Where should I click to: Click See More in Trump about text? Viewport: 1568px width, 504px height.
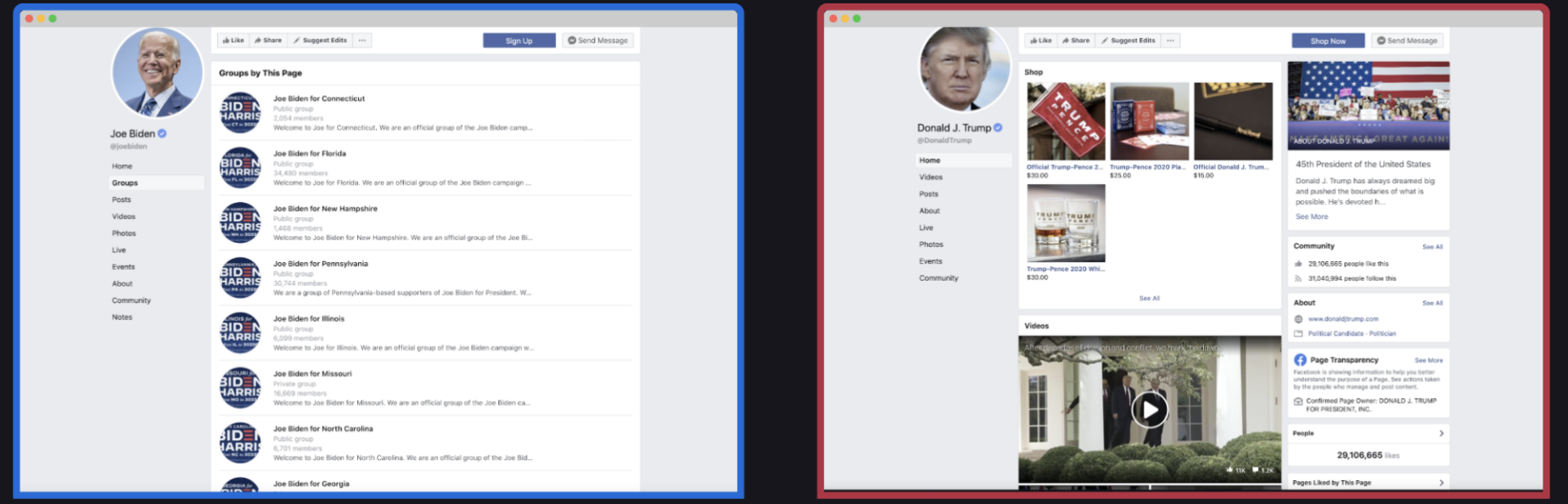1312,217
